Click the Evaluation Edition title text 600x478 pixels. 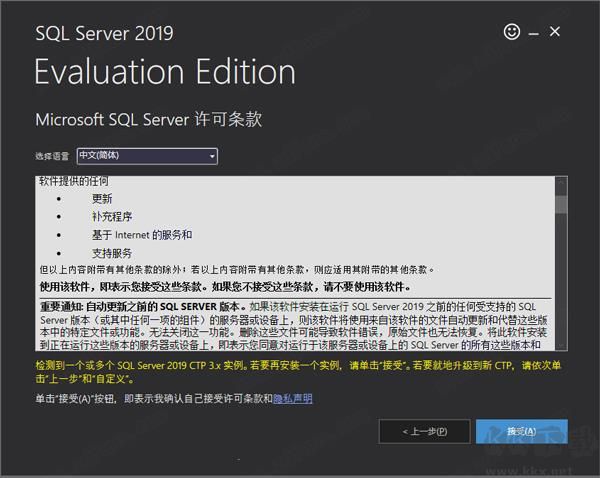coord(165,72)
